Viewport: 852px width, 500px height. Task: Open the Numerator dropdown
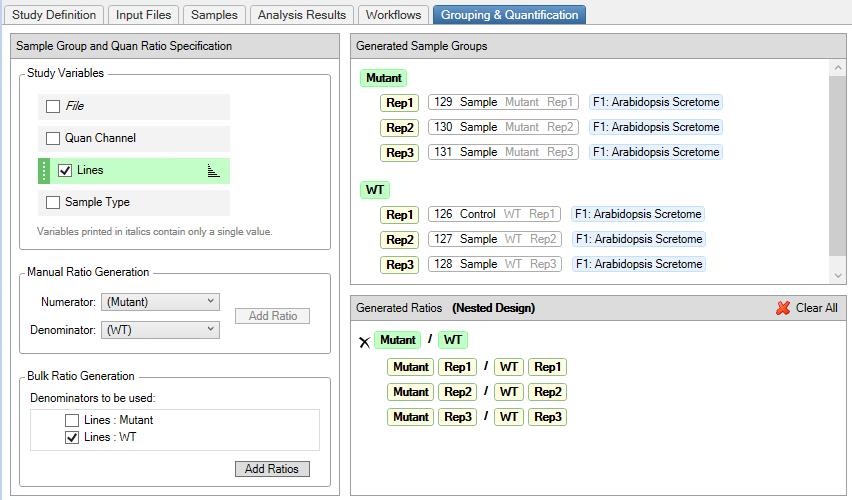click(160, 302)
